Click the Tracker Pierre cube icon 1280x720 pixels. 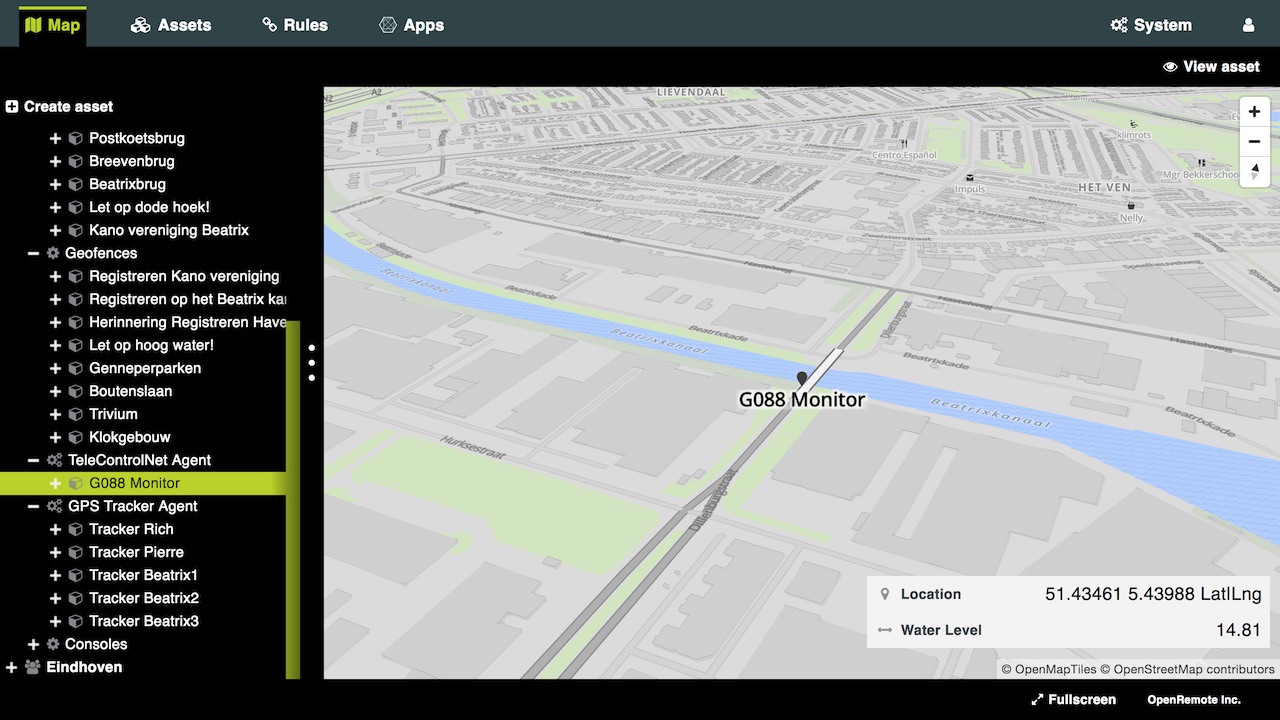coord(75,552)
